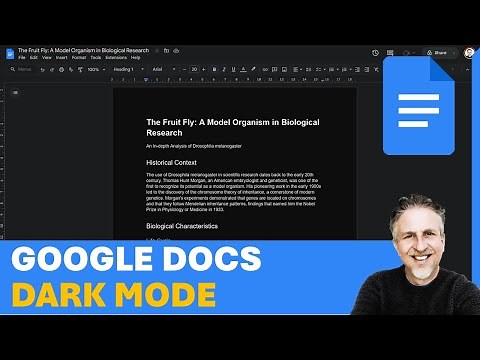Click the left indent marker on ruler

pyautogui.click(x=146, y=80)
